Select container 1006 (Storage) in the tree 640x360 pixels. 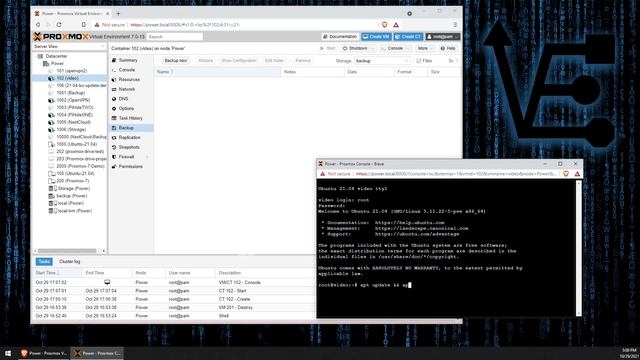tap(71, 129)
